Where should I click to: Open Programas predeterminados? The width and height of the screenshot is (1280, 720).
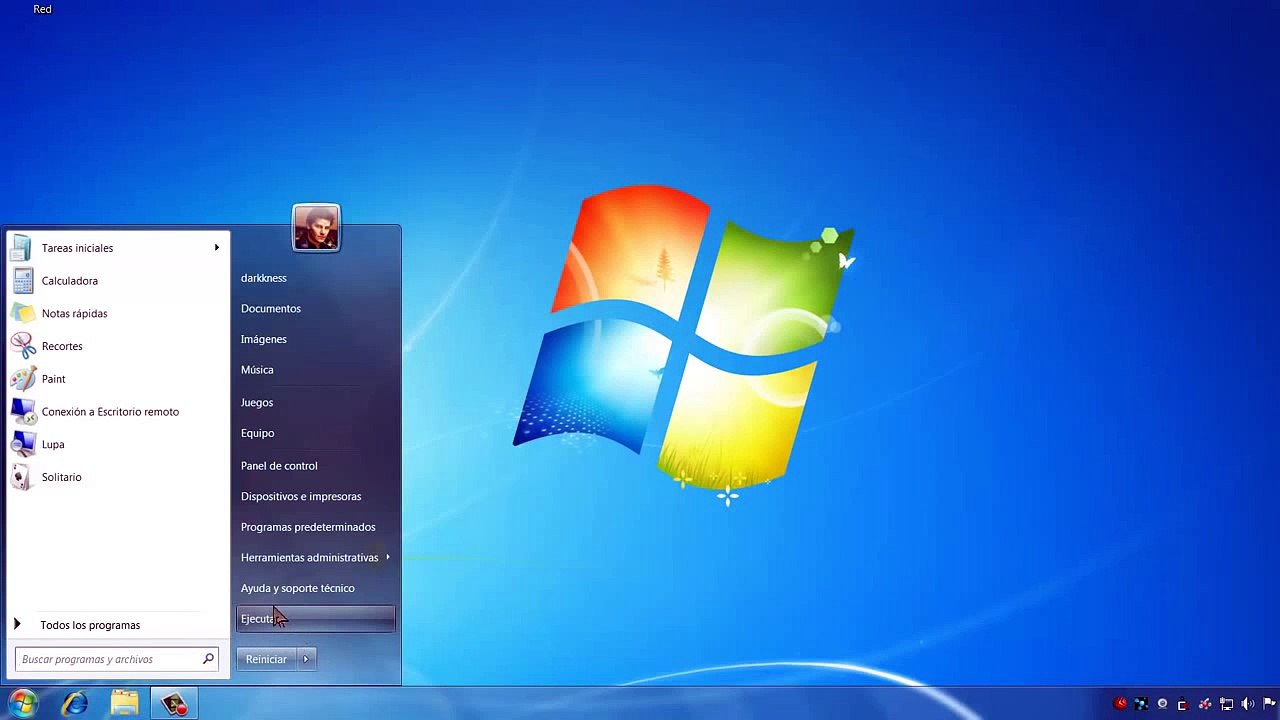pos(308,527)
